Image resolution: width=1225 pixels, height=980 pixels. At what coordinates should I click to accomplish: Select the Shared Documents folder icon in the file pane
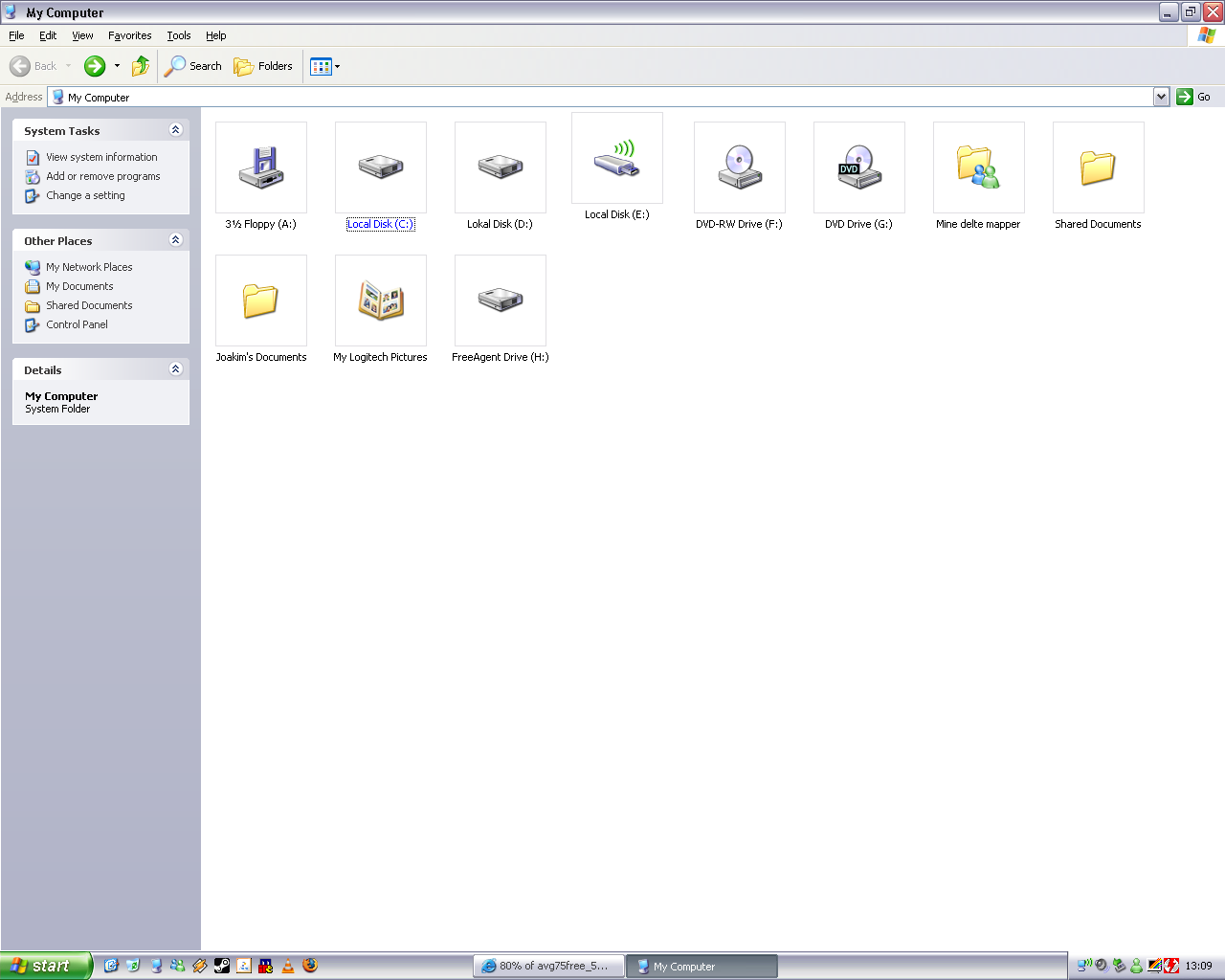click(x=1099, y=167)
